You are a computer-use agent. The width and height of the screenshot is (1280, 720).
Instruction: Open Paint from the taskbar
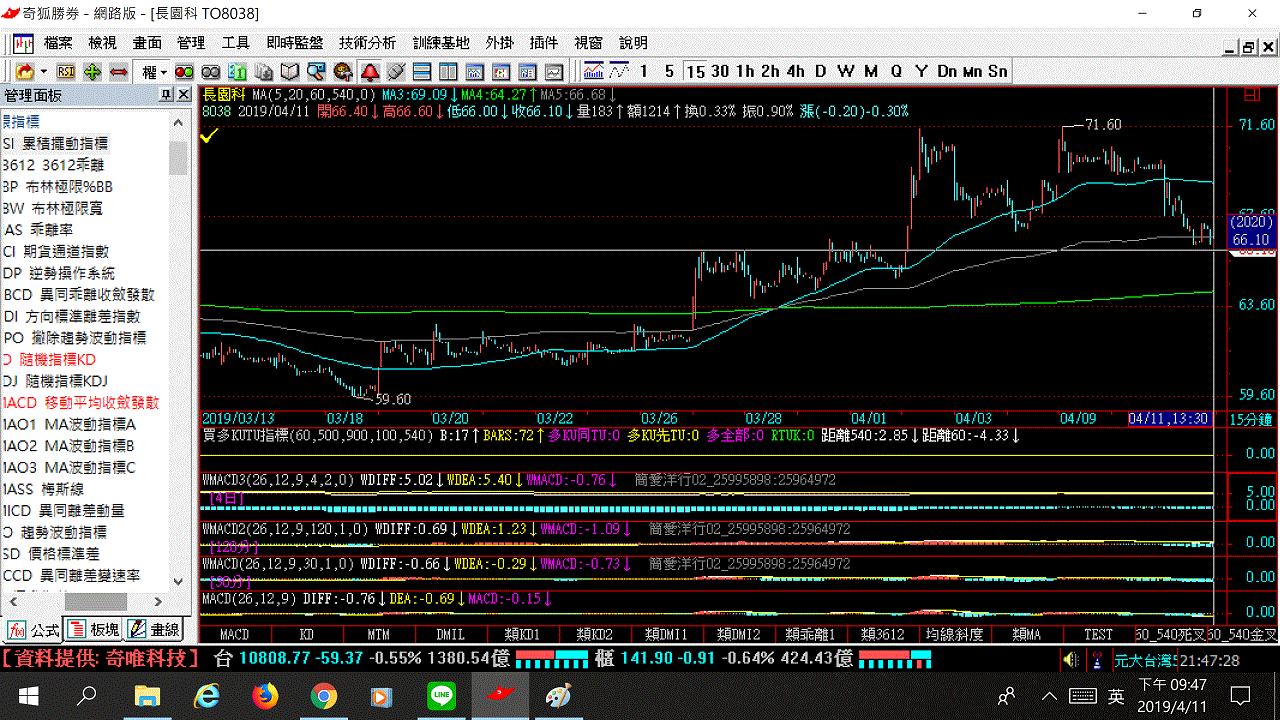[558, 696]
